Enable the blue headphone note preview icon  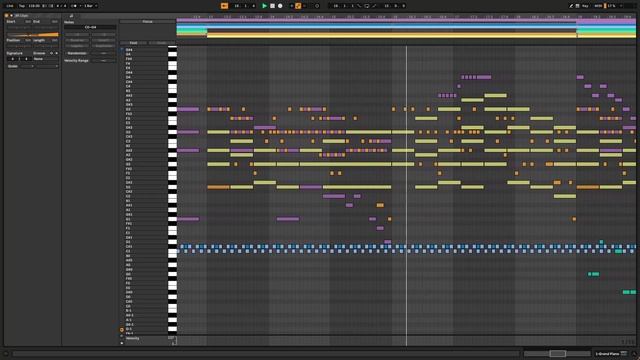122,49
